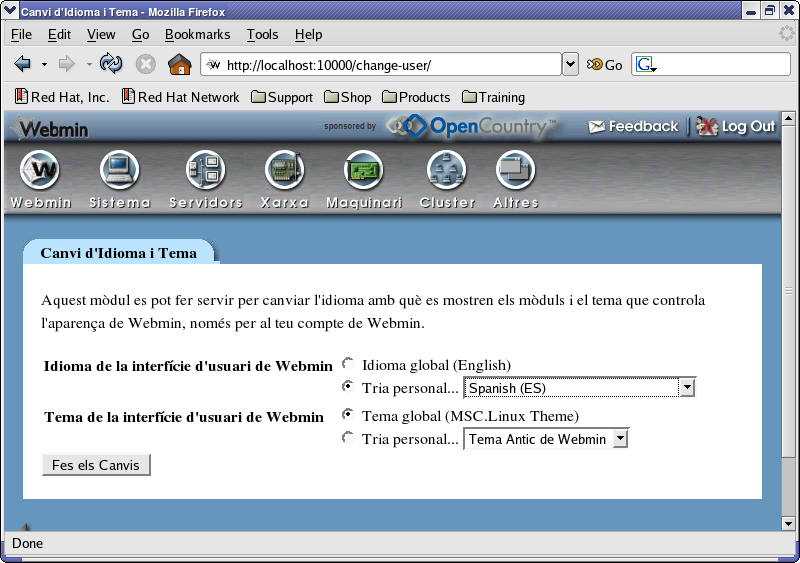Click the Google search engine icon
Image resolution: width=800 pixels, height=563 pixels.
click(645, 64)
